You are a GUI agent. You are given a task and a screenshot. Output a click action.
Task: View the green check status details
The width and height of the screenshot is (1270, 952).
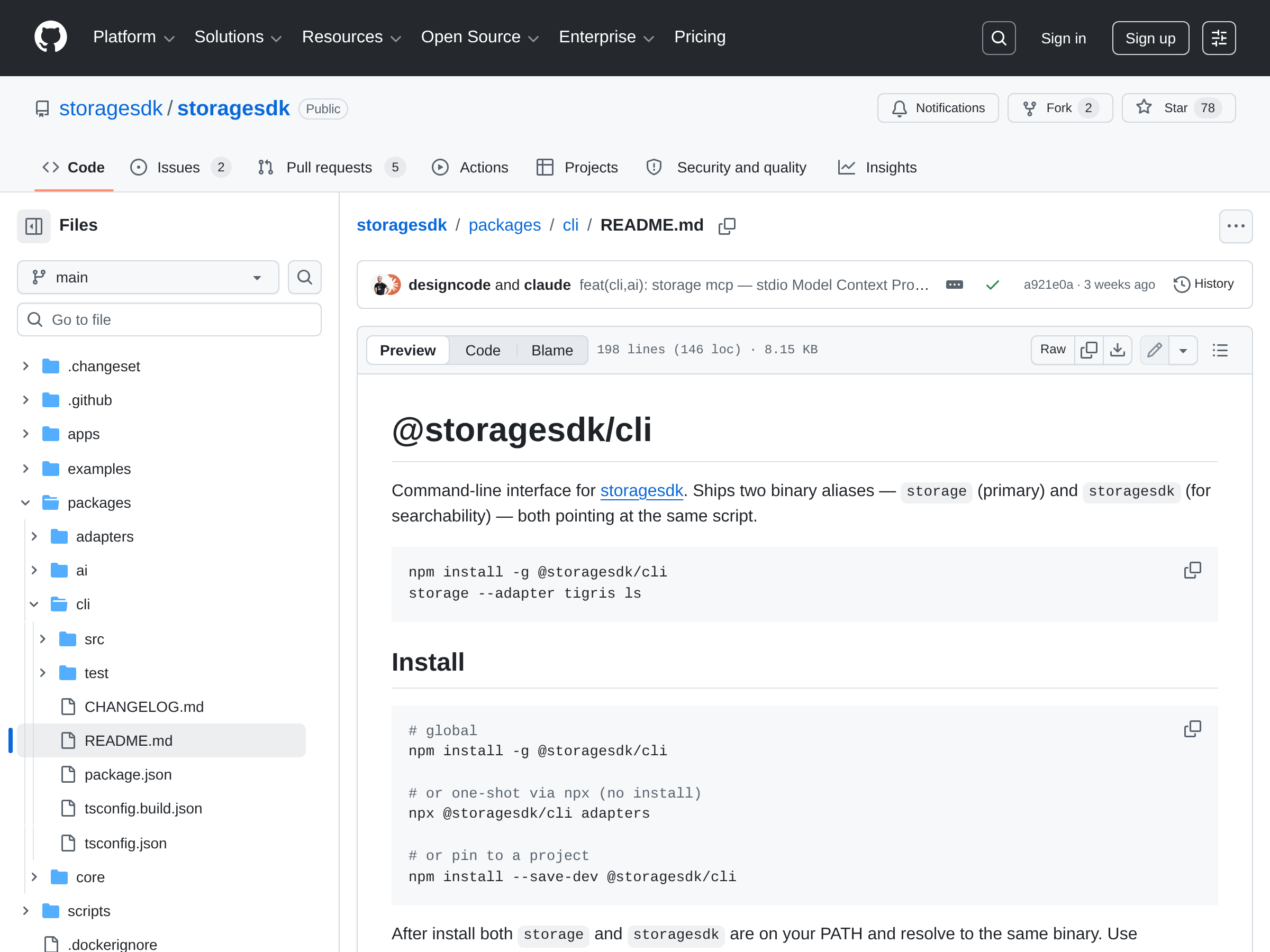(x=992, y=285)
